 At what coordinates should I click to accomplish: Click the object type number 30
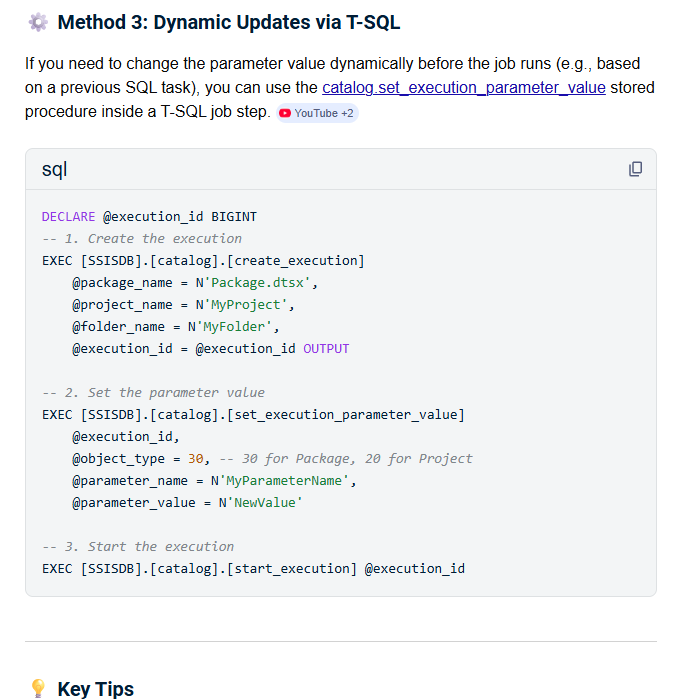coord(195,458)
